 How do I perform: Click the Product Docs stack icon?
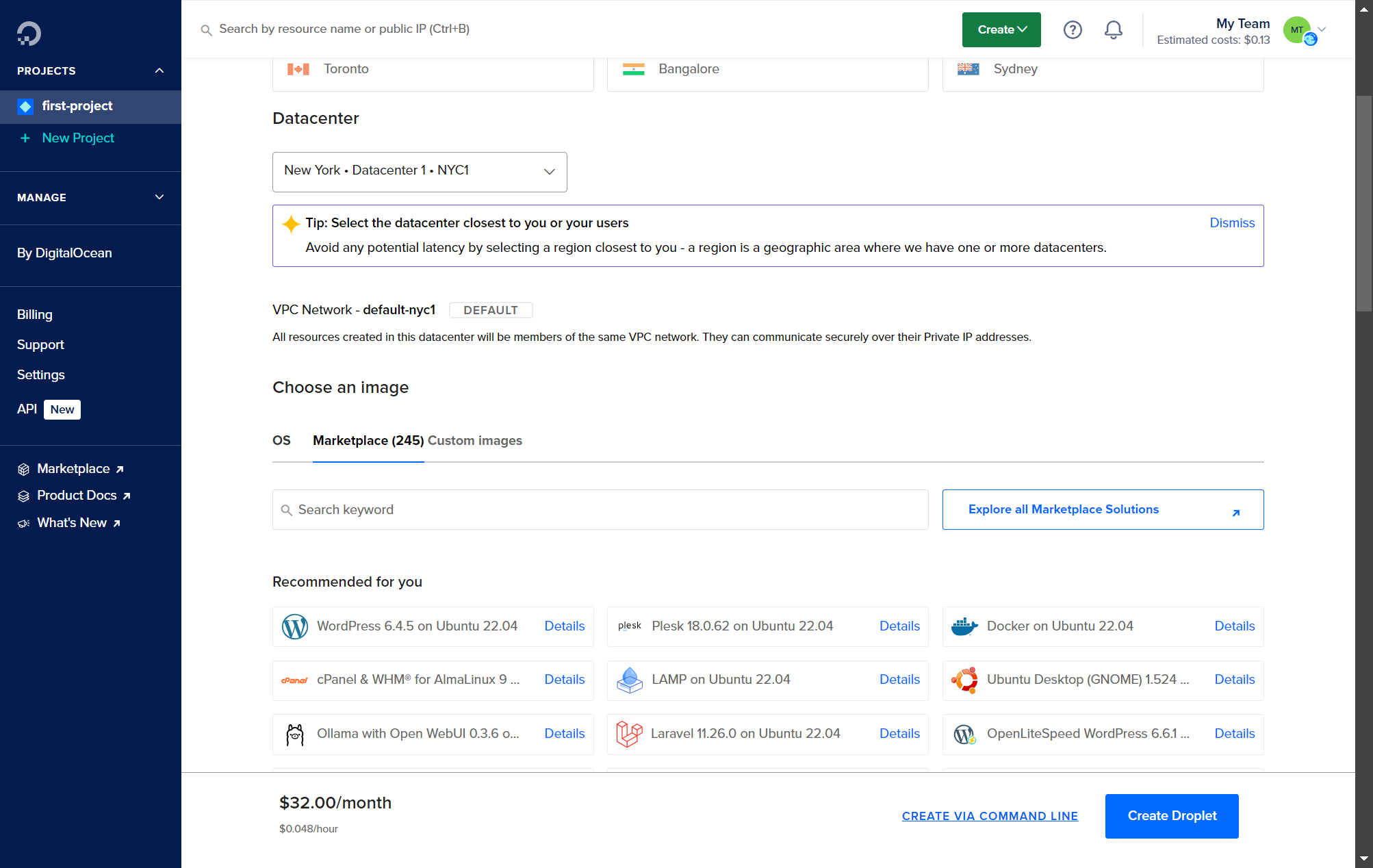23,496
